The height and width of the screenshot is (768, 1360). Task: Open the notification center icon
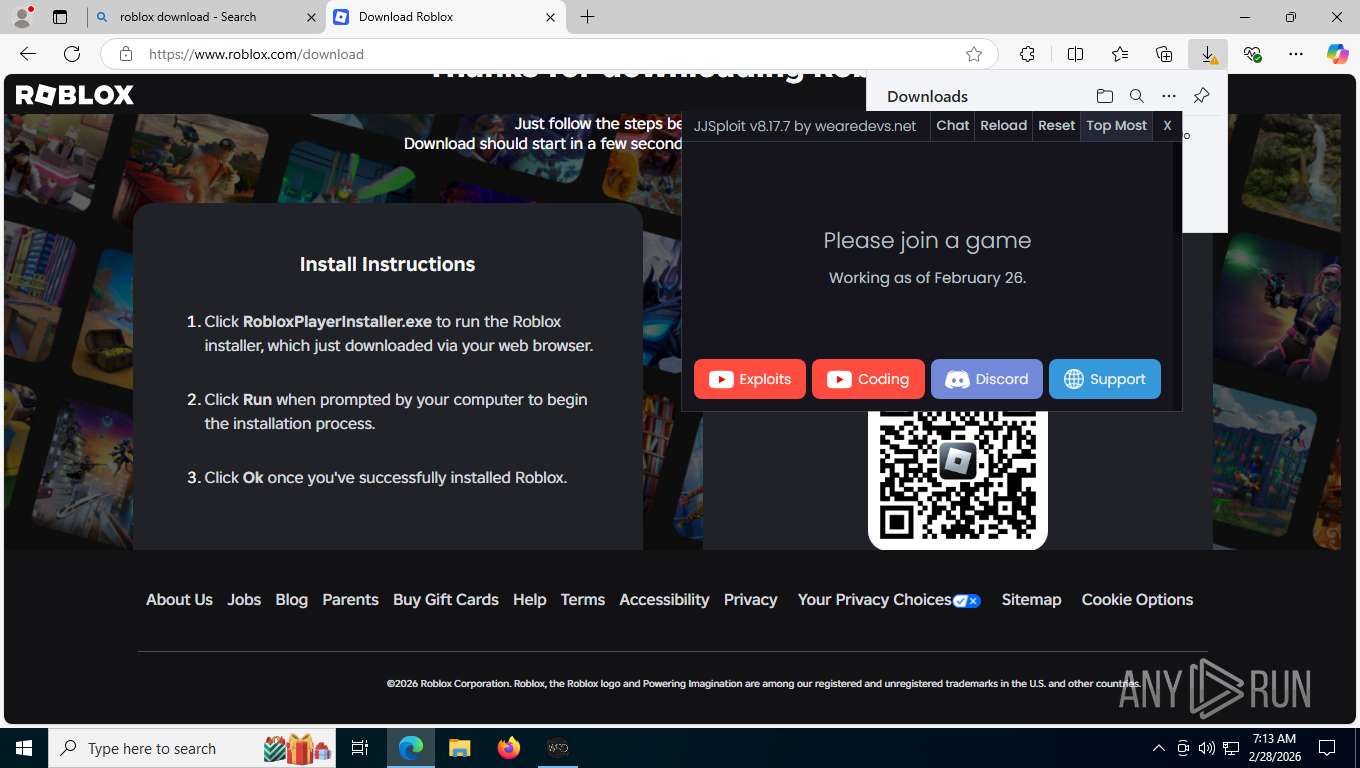(x=1327, y=748)
